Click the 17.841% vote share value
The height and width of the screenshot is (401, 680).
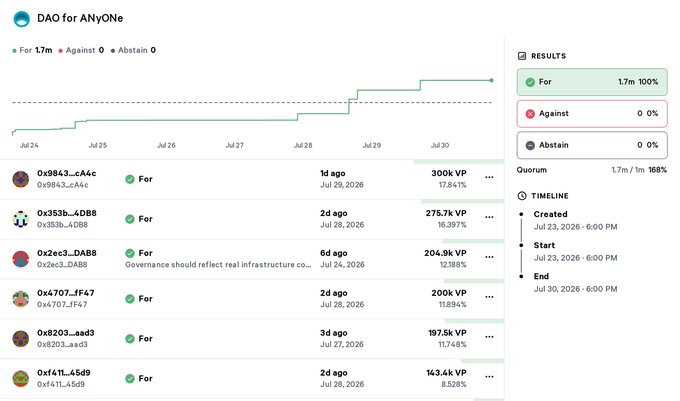click(x=452, y=185)
